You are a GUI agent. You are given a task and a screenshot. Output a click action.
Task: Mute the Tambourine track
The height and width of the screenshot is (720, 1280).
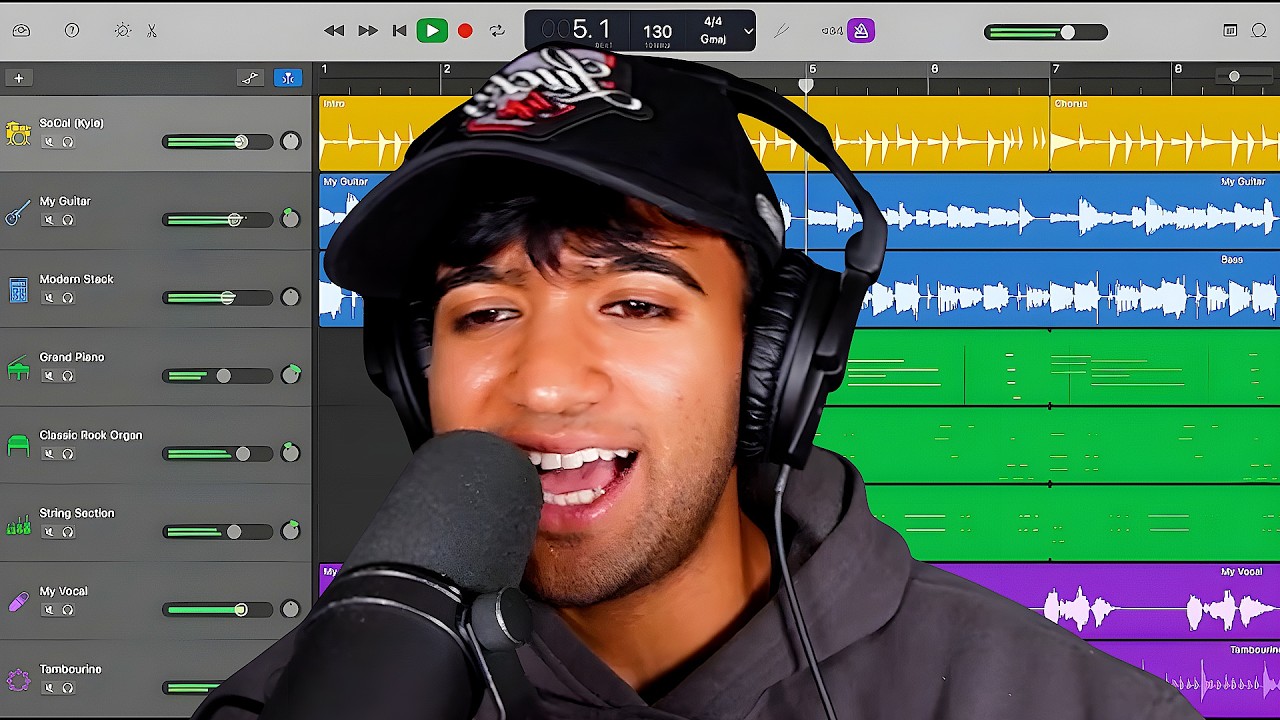48,688
